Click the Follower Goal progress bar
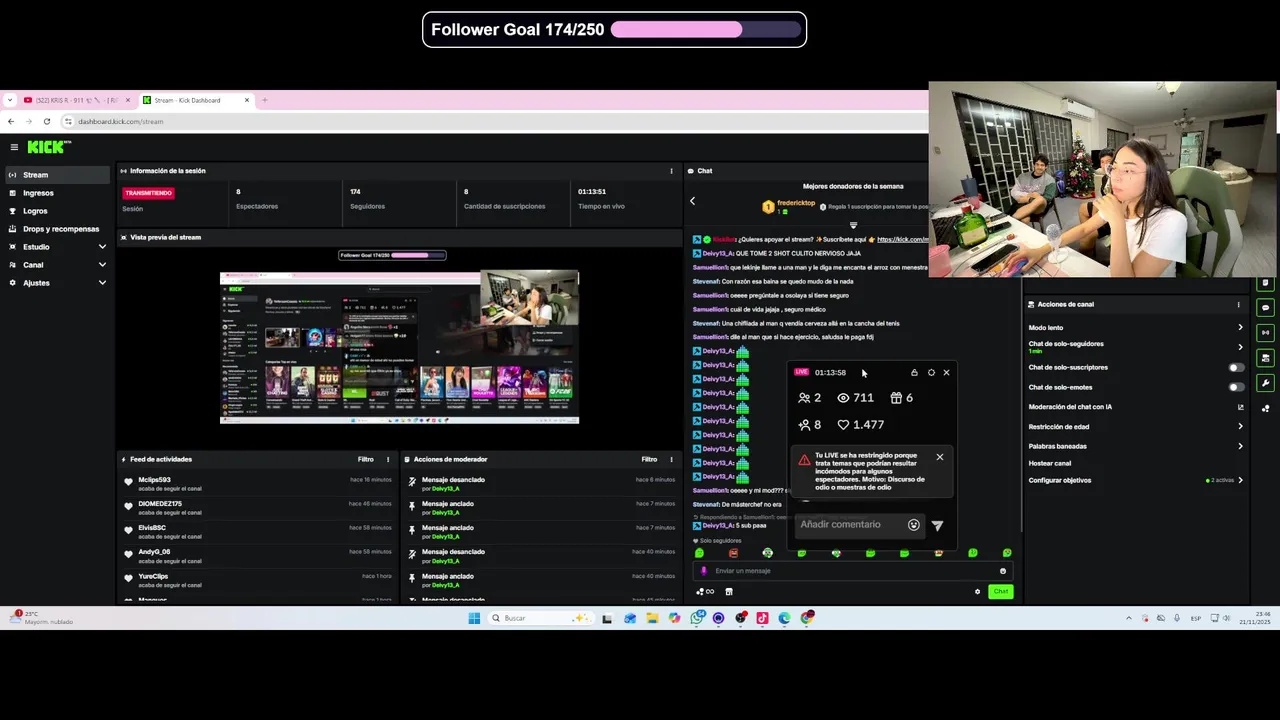Screen dimensions: 1280x720 (x=706, y=30)
